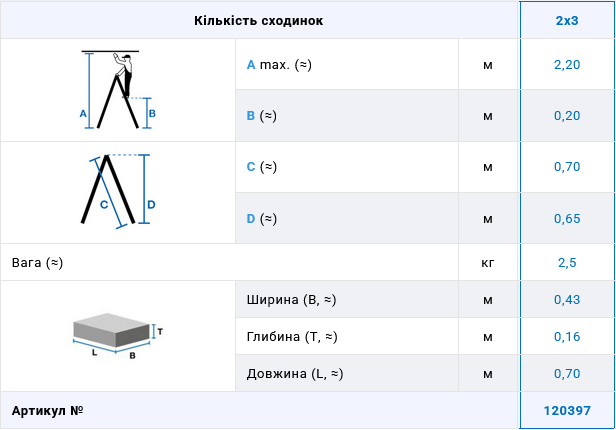
Task: Click the "Глибина (T, ≈)" label
Action: point(292,337)
